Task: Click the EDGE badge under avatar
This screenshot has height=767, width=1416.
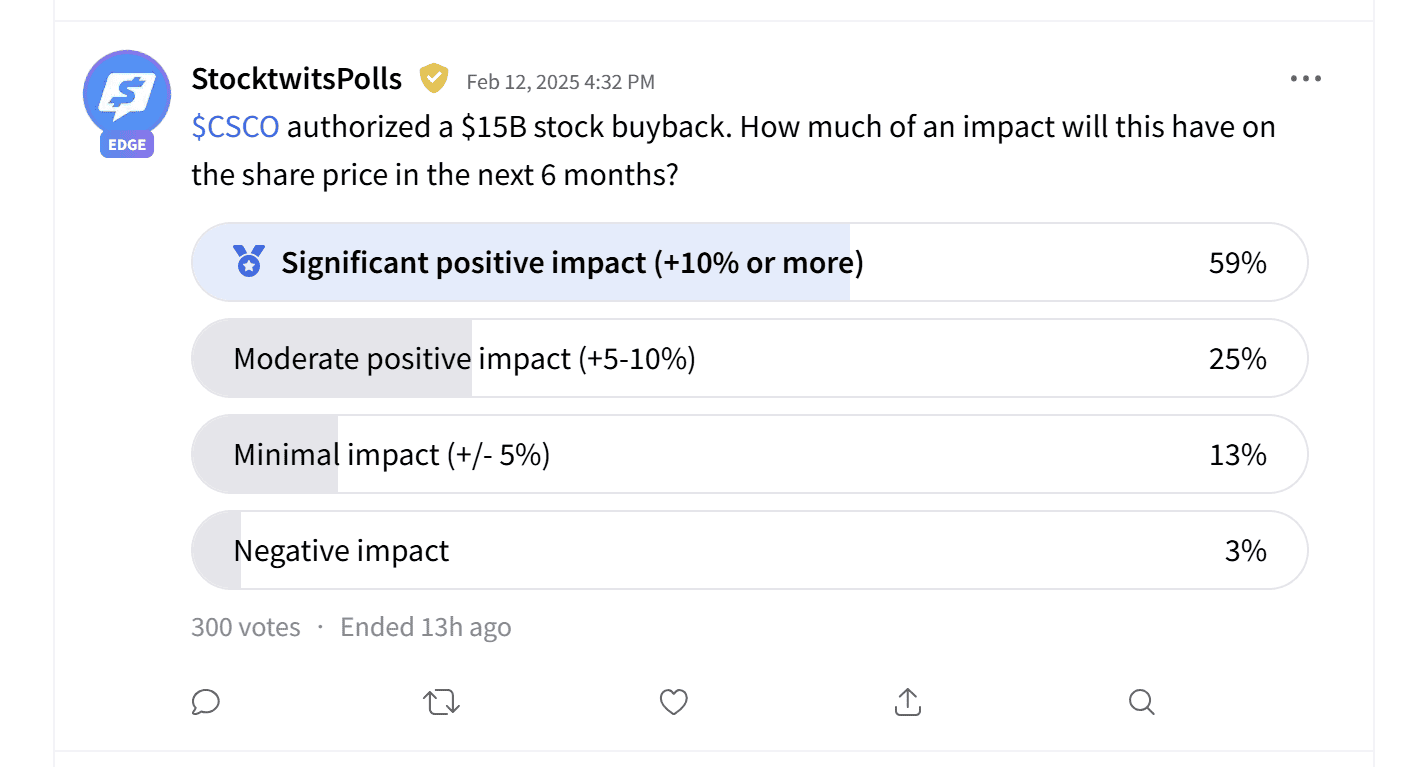Action: point(127,145)
